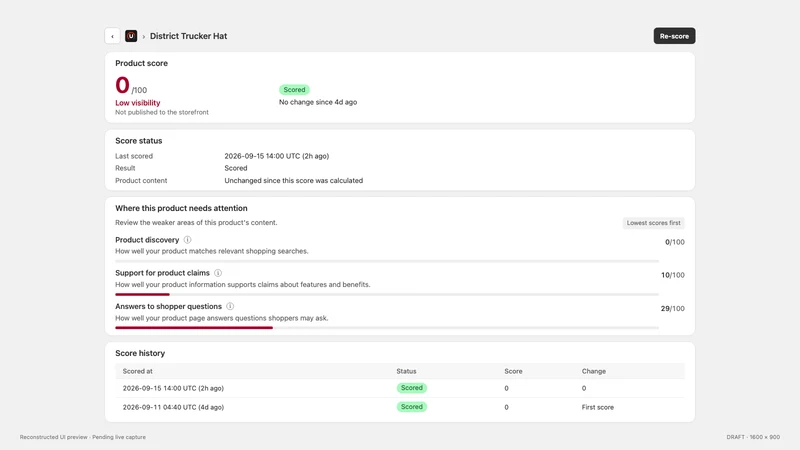Click the Scored badge in 2026-09-11 row

click(412, 407)
